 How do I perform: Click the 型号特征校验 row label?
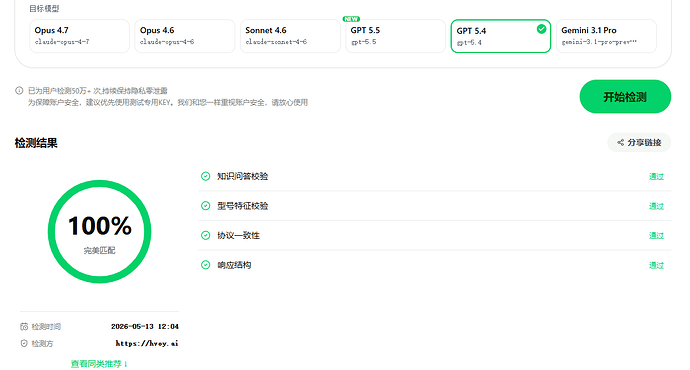coord(242,206)
